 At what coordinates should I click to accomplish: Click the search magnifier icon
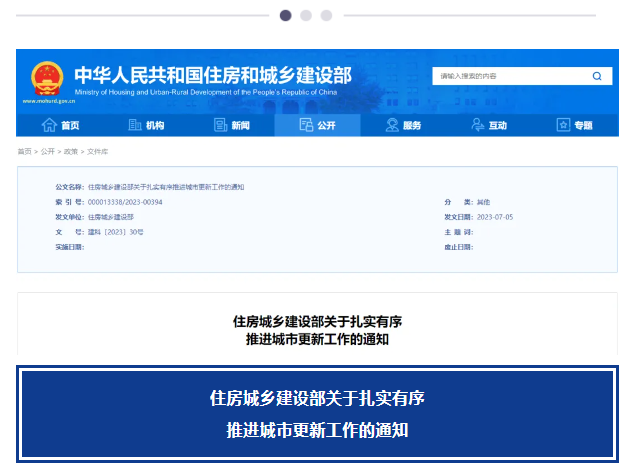(x=597, y=76)
